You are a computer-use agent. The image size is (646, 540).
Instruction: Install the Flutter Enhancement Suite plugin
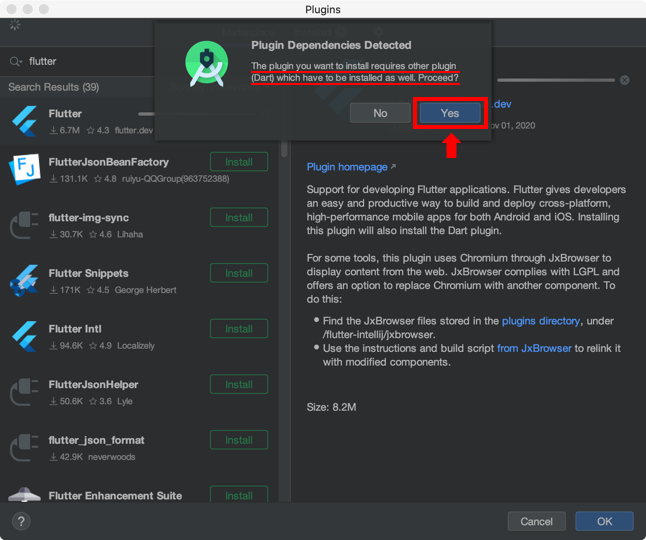tap(239, 494)
